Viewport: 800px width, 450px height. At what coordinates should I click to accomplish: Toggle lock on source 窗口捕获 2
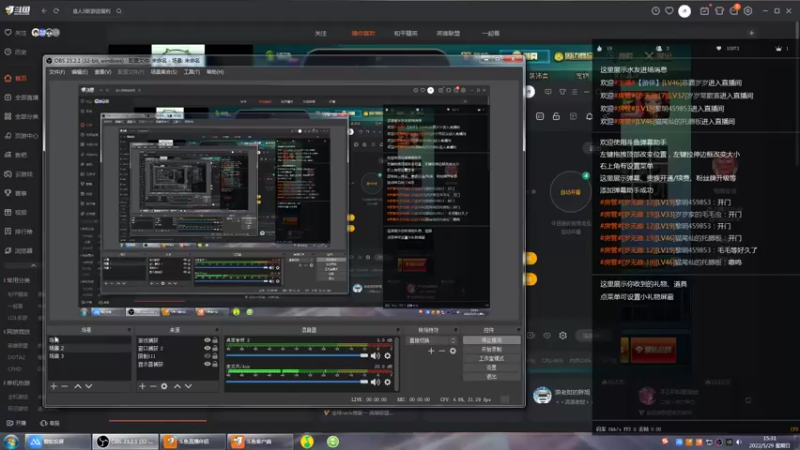(215, 348)
